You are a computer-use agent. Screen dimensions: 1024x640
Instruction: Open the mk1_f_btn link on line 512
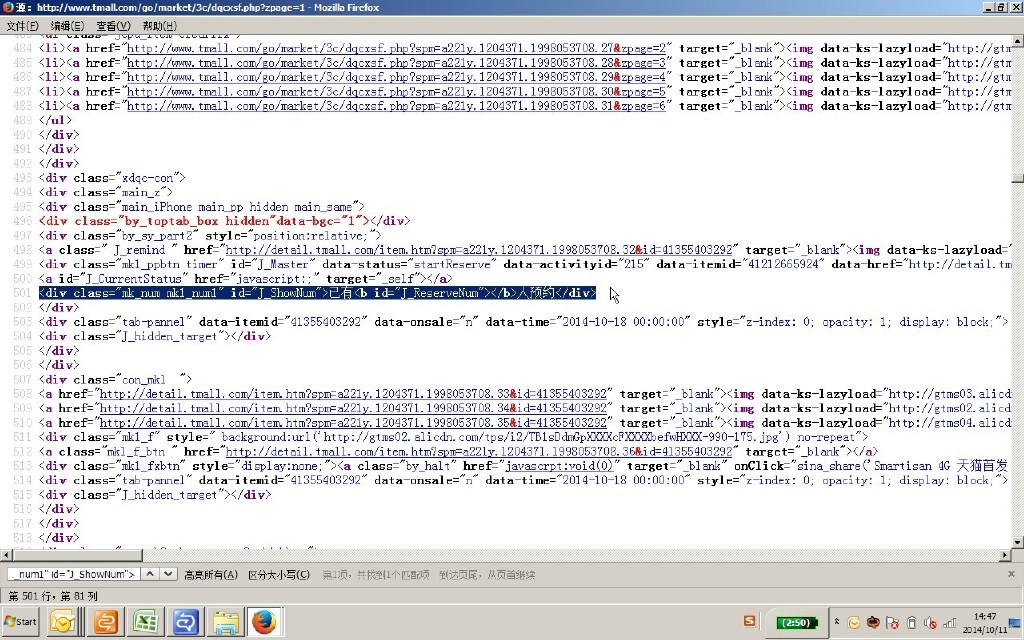tap(479, 451)
